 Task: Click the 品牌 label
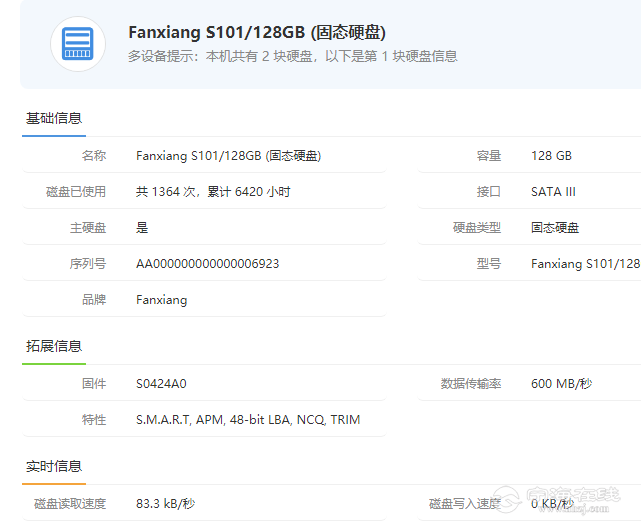coord(94,300)
